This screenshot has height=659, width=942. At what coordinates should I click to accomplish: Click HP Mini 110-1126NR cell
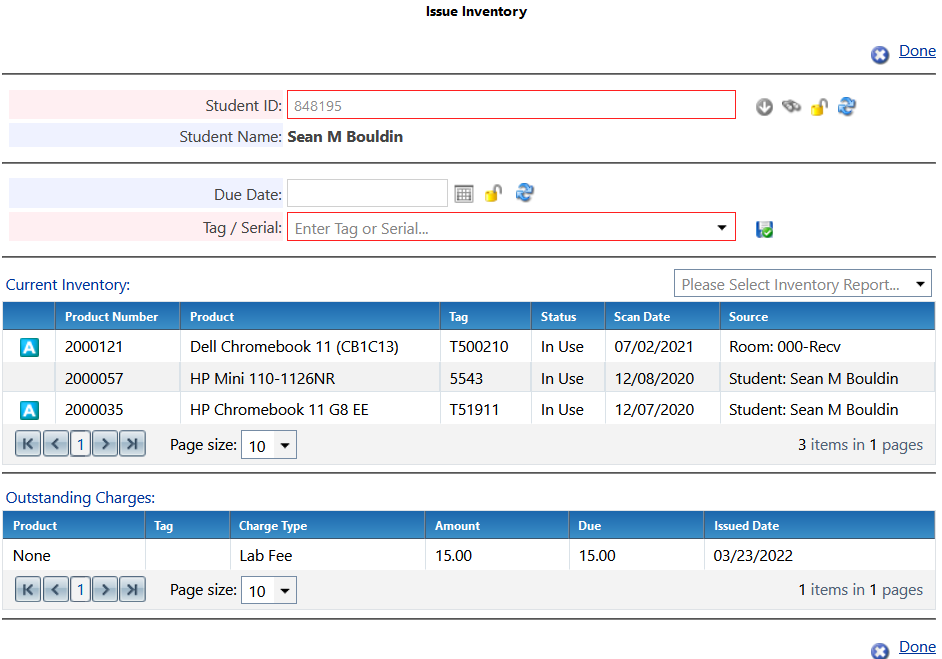pos(263,378)
